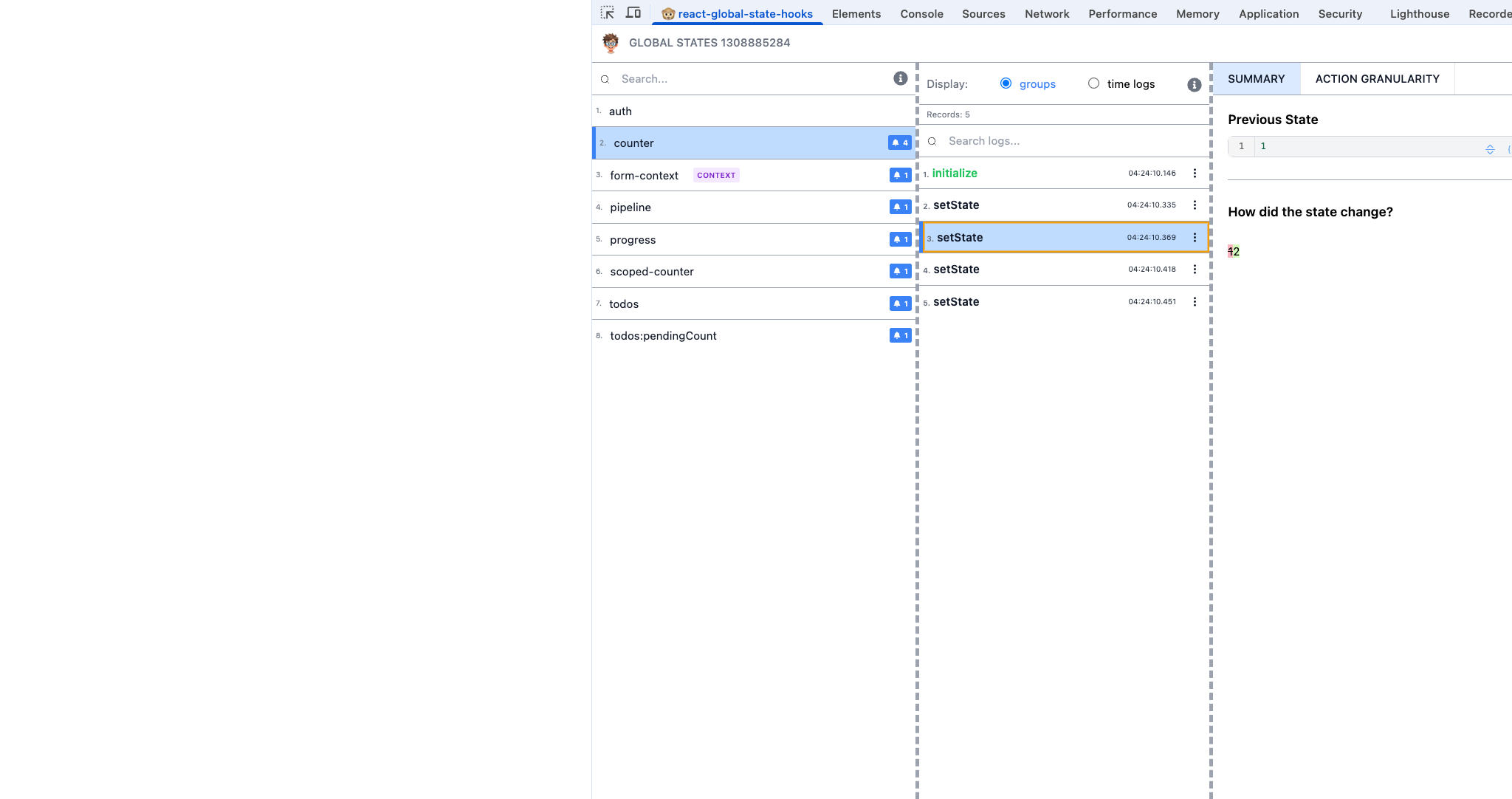Viewport: 1512px width, 799px height.
Task: Select the inspect element picker icon
Action: point(607,13)
